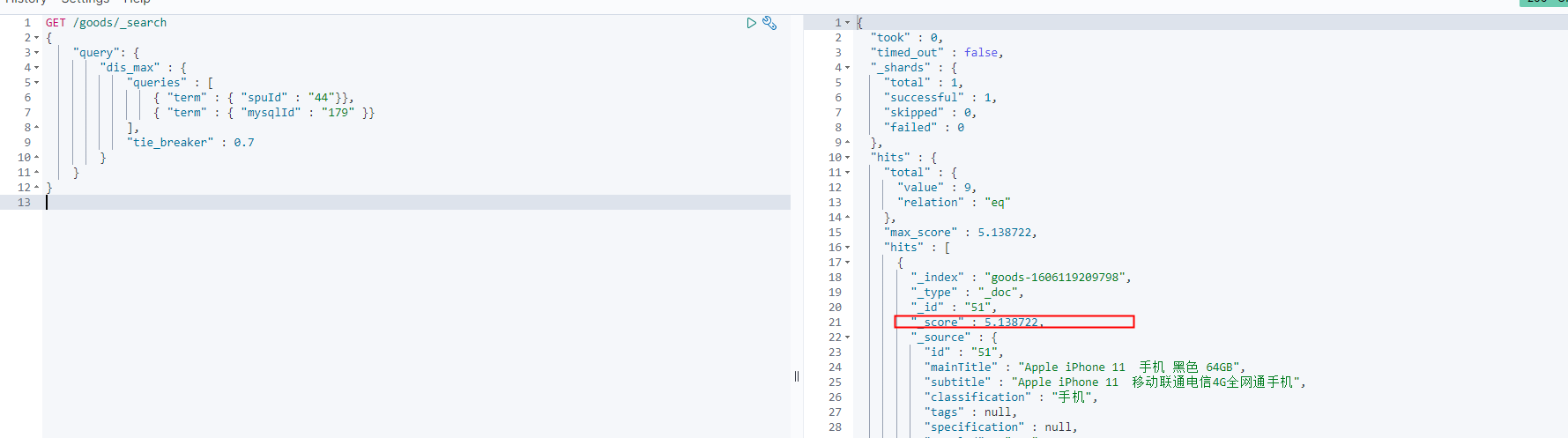The image size is (1568, 438).
Task: Click the "classification" : "手机" line
Action: coord(1011,397)
